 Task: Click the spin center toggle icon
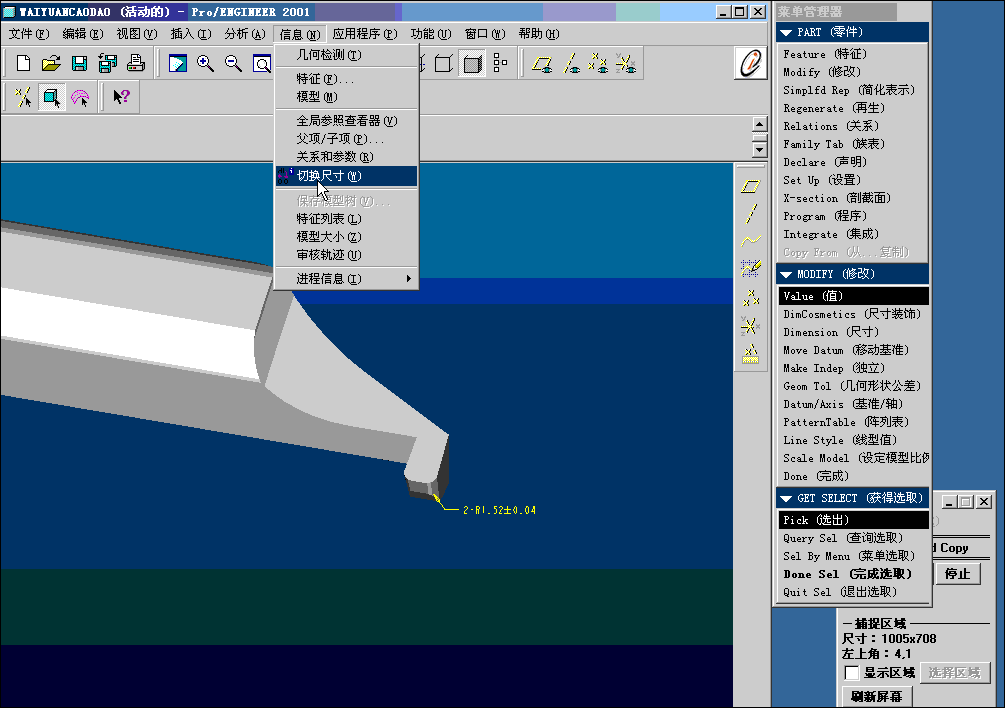tap(23, 97)
